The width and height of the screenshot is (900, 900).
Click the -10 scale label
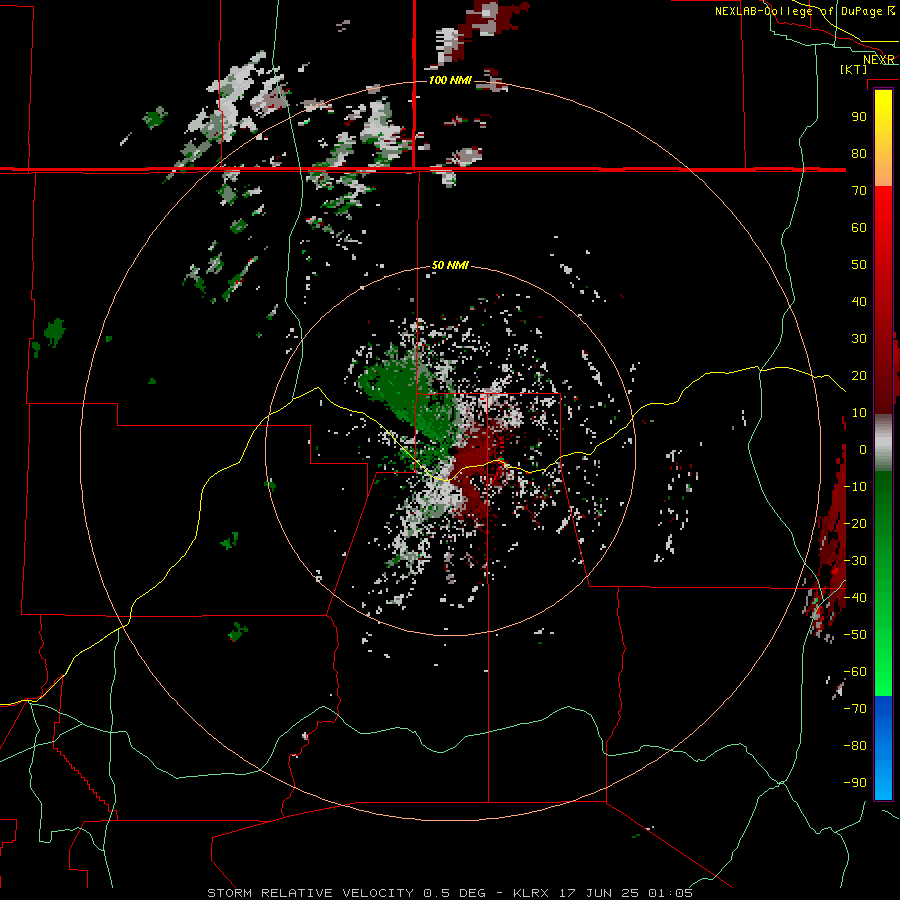[x=855, y=487]
